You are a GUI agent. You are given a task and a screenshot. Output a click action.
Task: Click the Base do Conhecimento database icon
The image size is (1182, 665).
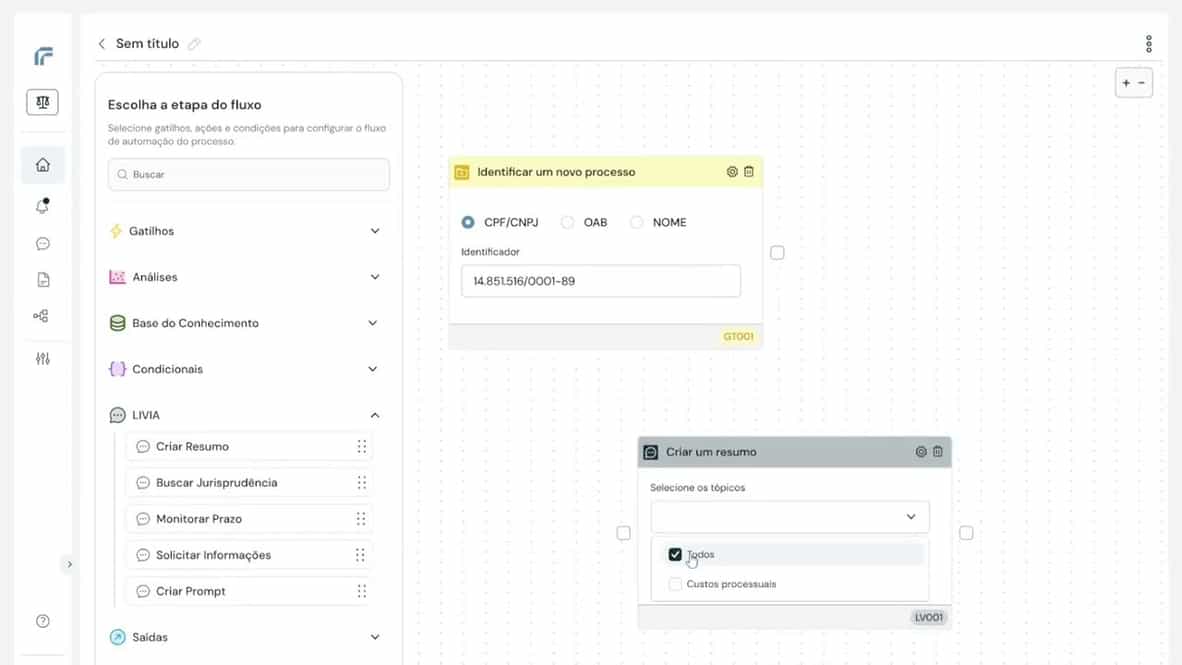coord(118,323)
